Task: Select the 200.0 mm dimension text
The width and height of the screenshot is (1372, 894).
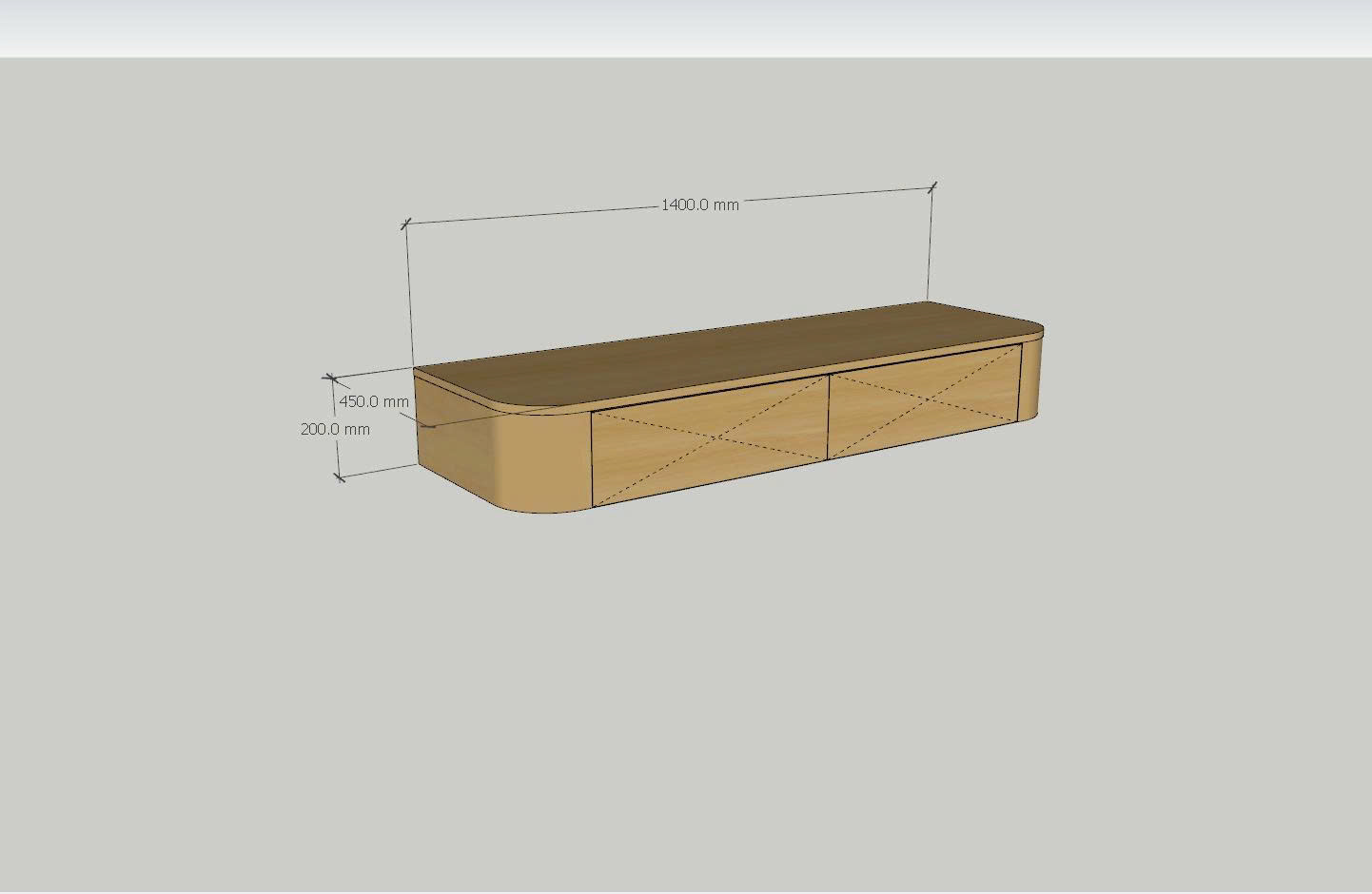Action: [x=335, y=429]
